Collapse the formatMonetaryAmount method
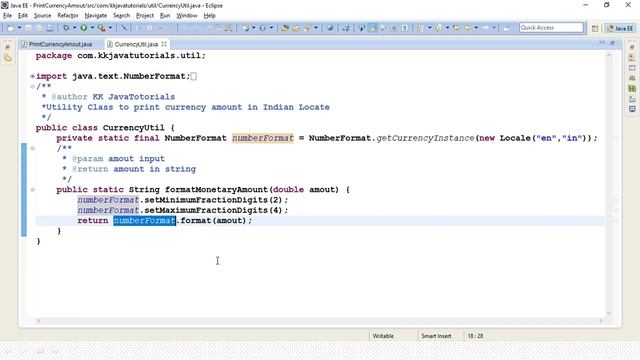The height and width of the screenshot is (360, 640). coord(32,189)
